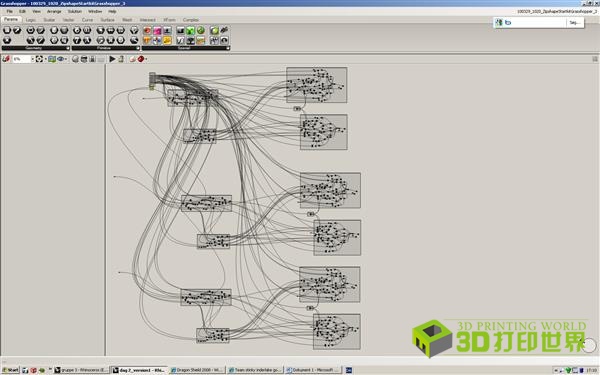The image size is (600, 375).
Task: Open the Arrange menu
Action: click(54, 11)
